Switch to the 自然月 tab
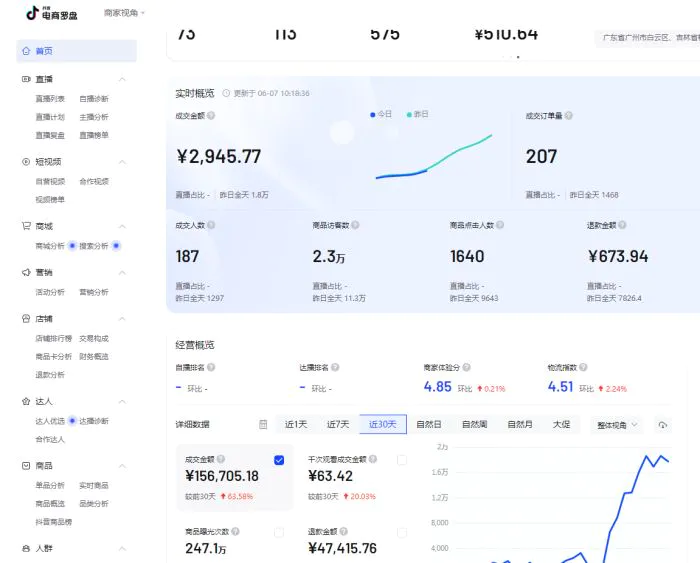Viewport: 700px width, 563px height. 520,424
